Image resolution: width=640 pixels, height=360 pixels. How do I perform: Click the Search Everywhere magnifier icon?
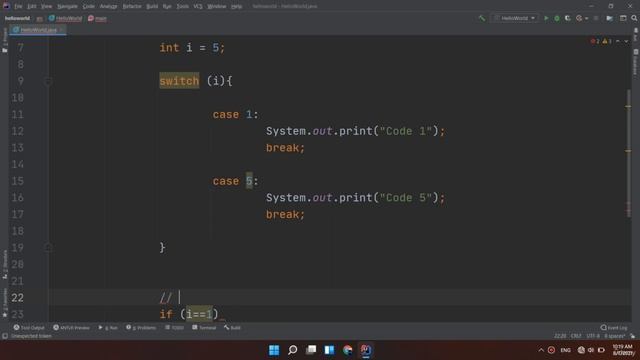click(x=634, y=18)
